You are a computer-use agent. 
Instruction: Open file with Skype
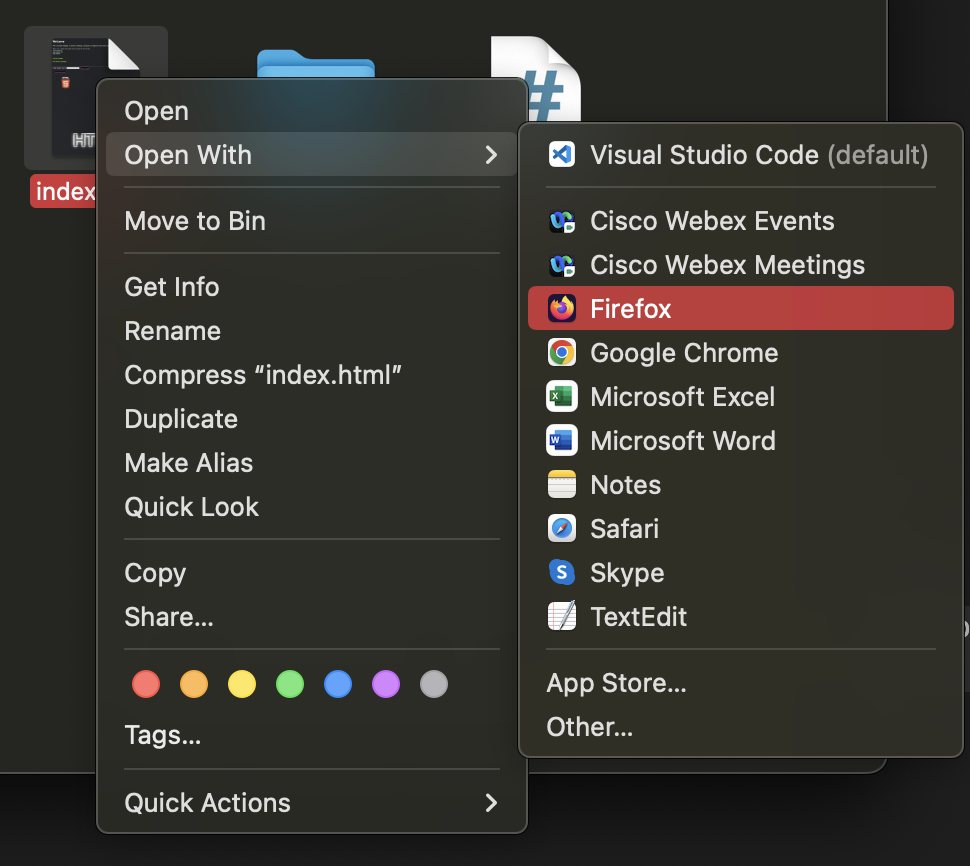[x=740, y=573]
